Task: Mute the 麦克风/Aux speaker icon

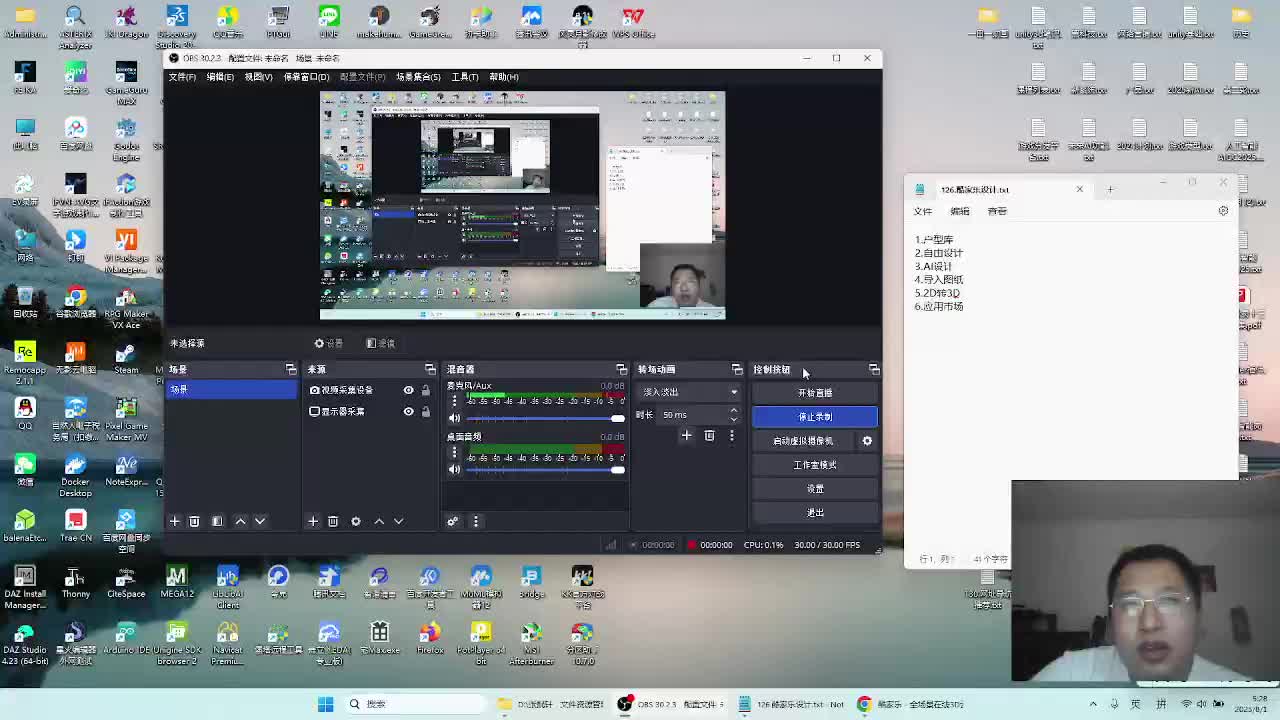Action: point(454,418)
